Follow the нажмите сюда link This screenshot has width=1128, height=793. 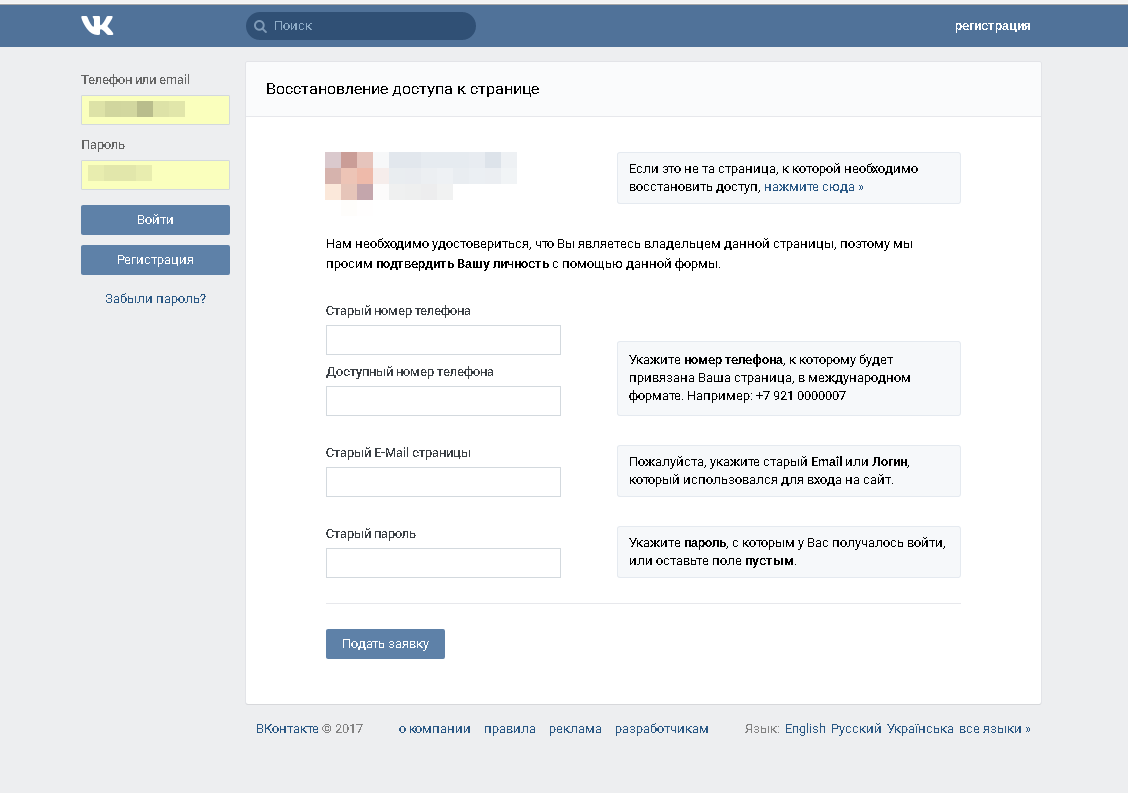coord(813,187)
